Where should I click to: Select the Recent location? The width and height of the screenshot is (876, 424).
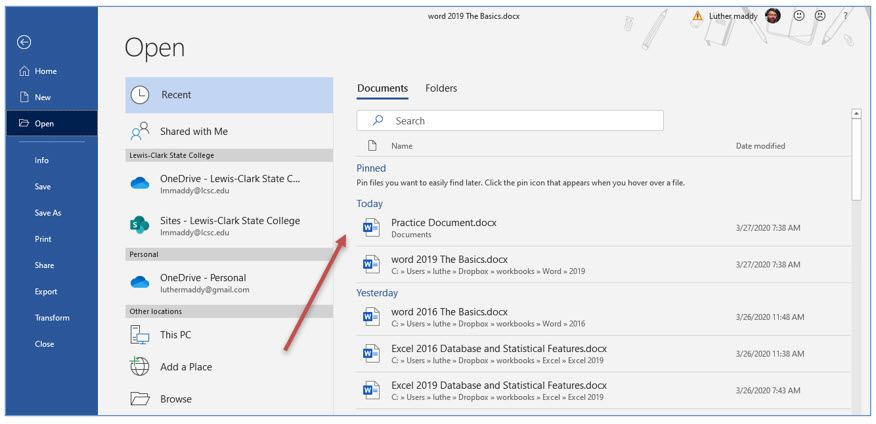(x=229, y=95)
